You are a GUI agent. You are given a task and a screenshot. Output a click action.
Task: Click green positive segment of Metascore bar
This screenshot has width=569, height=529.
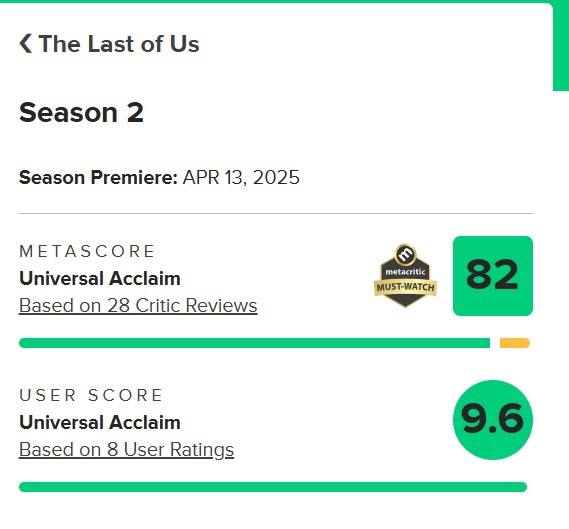click(254, 343)
